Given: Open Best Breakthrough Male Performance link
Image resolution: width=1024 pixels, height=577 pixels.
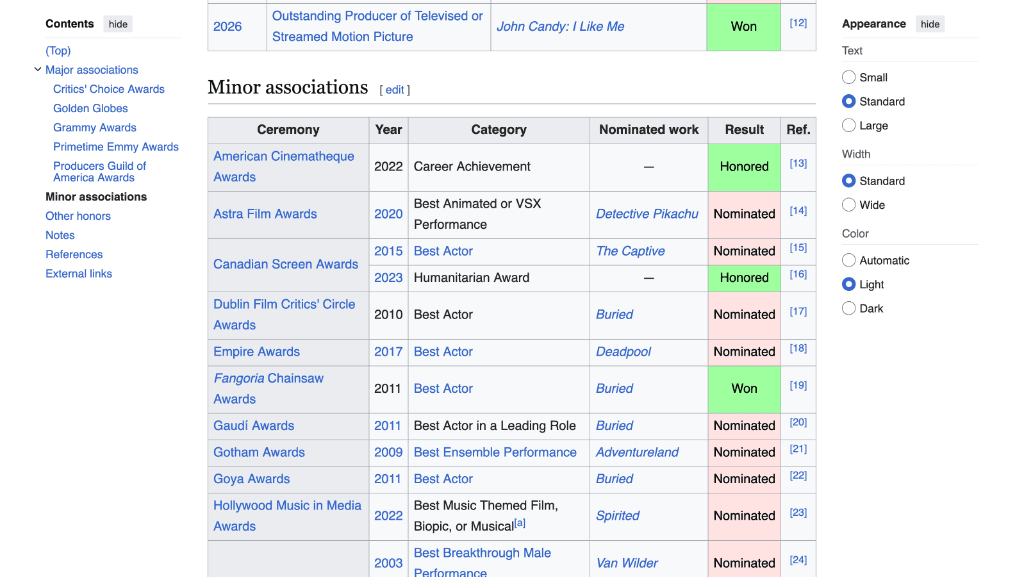Looking at the screenshot, I should click(482, 563).
